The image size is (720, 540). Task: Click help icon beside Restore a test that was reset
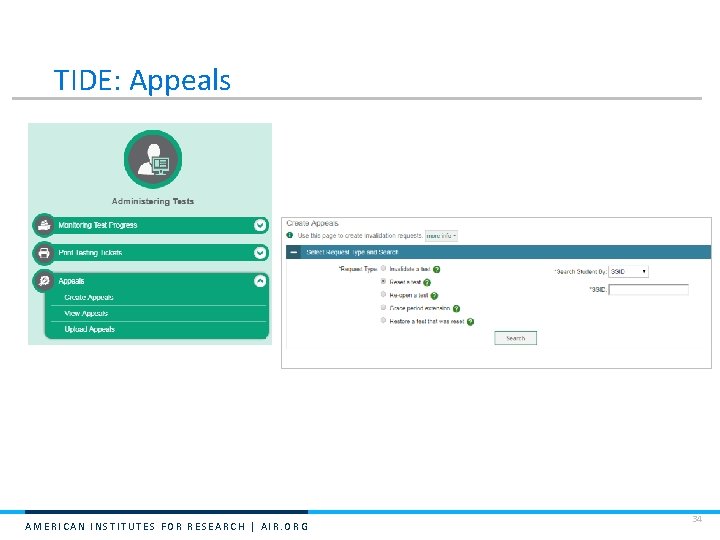click(470, 322)
